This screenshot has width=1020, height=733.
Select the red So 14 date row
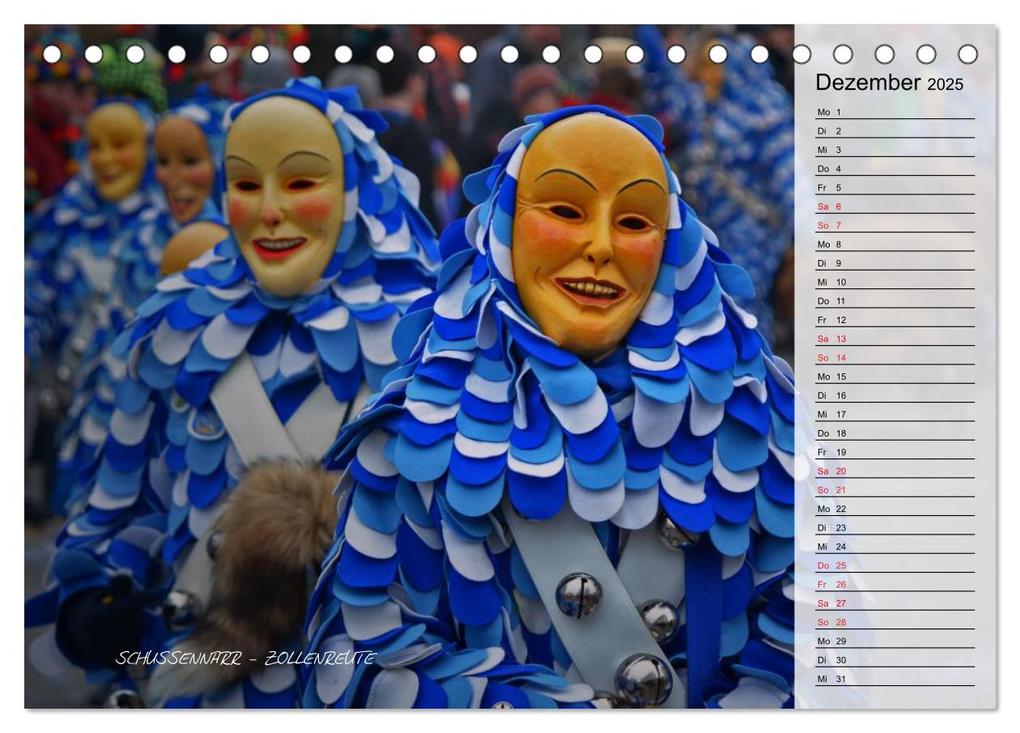tap(893, 357)
